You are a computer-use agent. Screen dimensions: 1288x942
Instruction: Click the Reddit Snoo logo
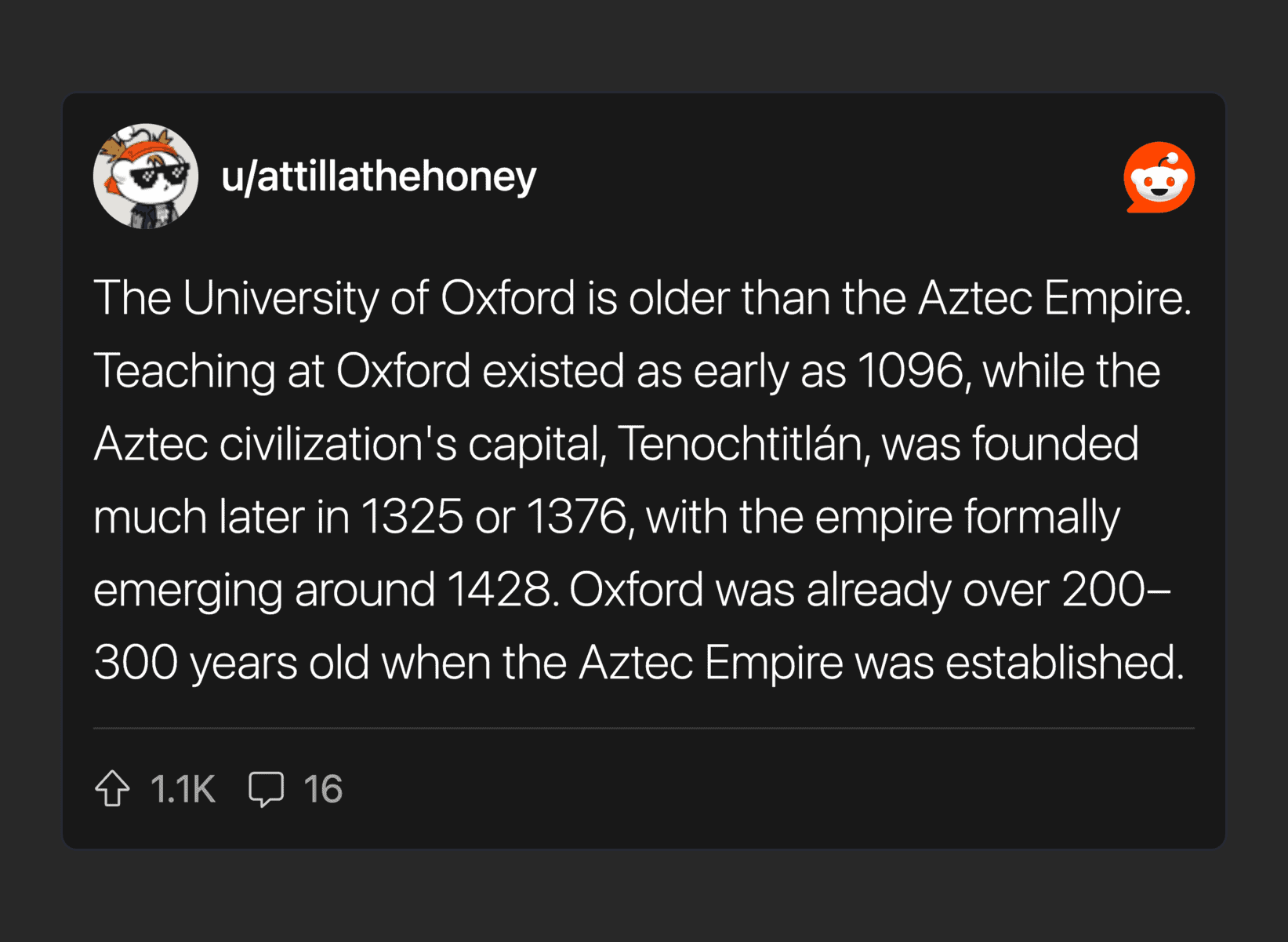(x=1159, y=177)
